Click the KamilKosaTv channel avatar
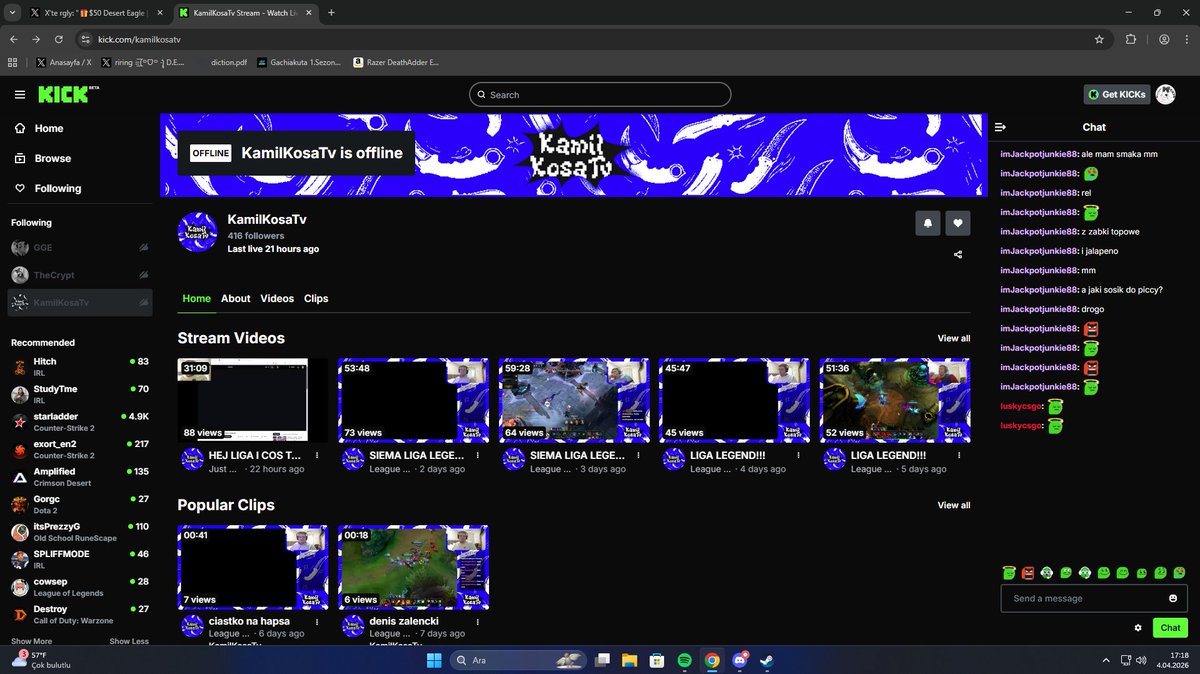 click(198, 232)
